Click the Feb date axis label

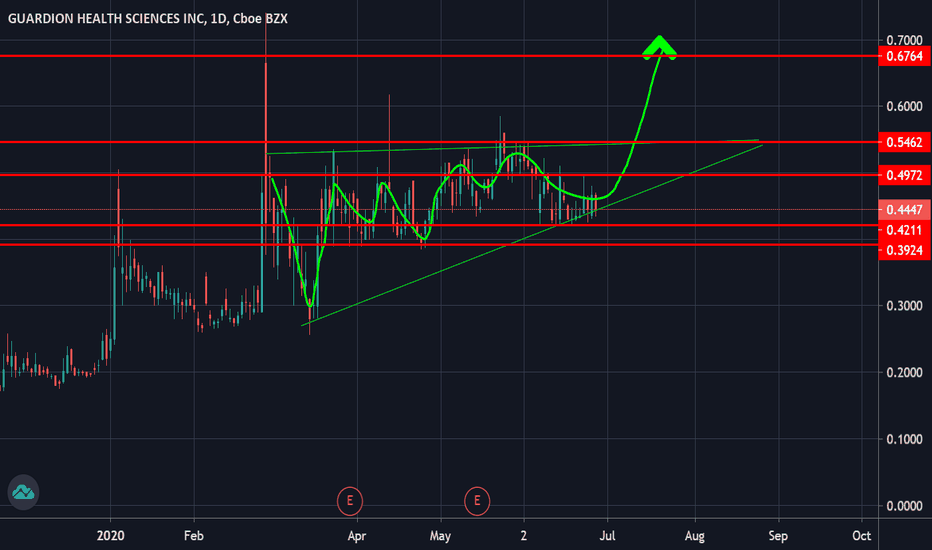pyautogui.click(x=194, y=536)
